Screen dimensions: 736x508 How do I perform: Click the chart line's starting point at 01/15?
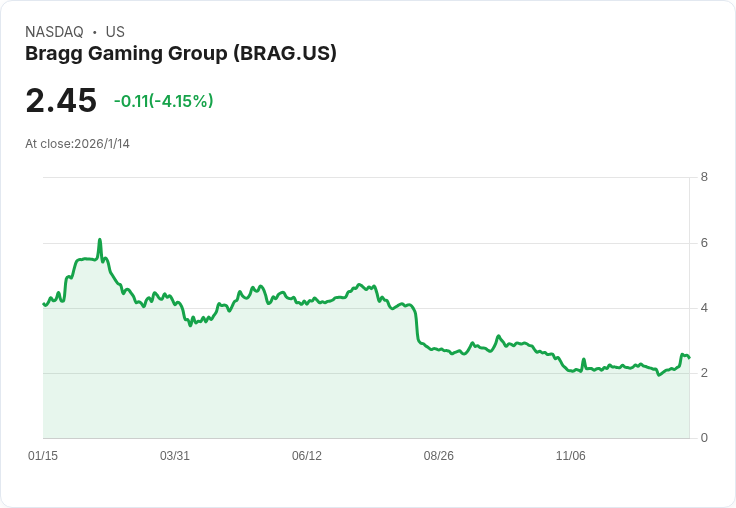44,304
